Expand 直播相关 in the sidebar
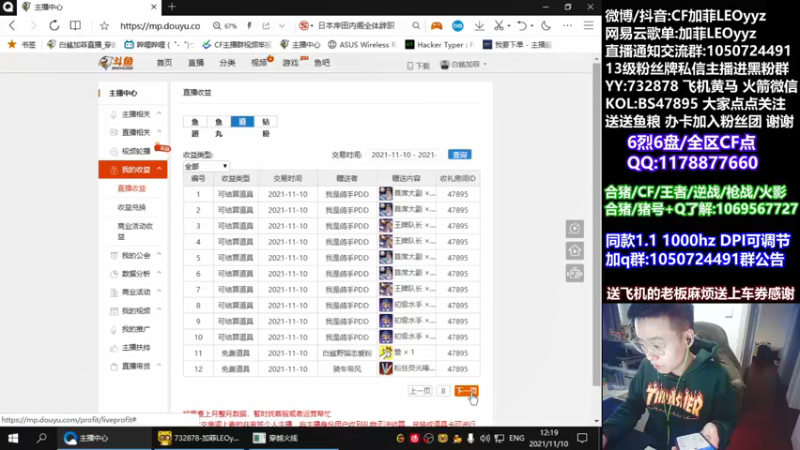Screen dimensions: 800x450 pos(134,132)
